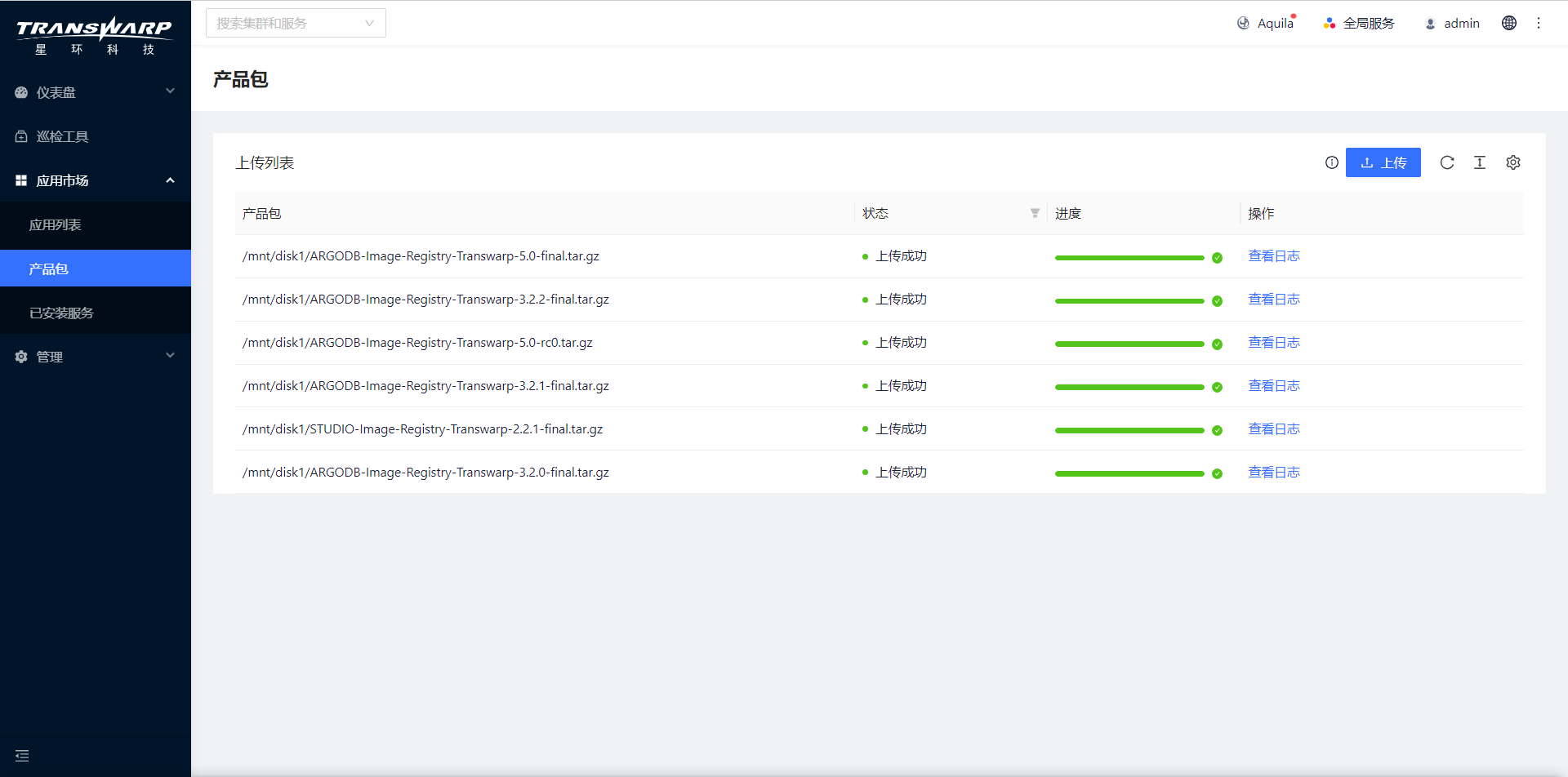Click the management gear icon in sidebar

pyautogui.click(x=21, y=357)
